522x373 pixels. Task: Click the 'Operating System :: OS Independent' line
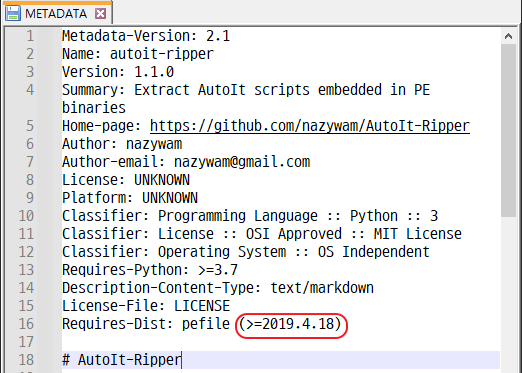click(246, 252)
